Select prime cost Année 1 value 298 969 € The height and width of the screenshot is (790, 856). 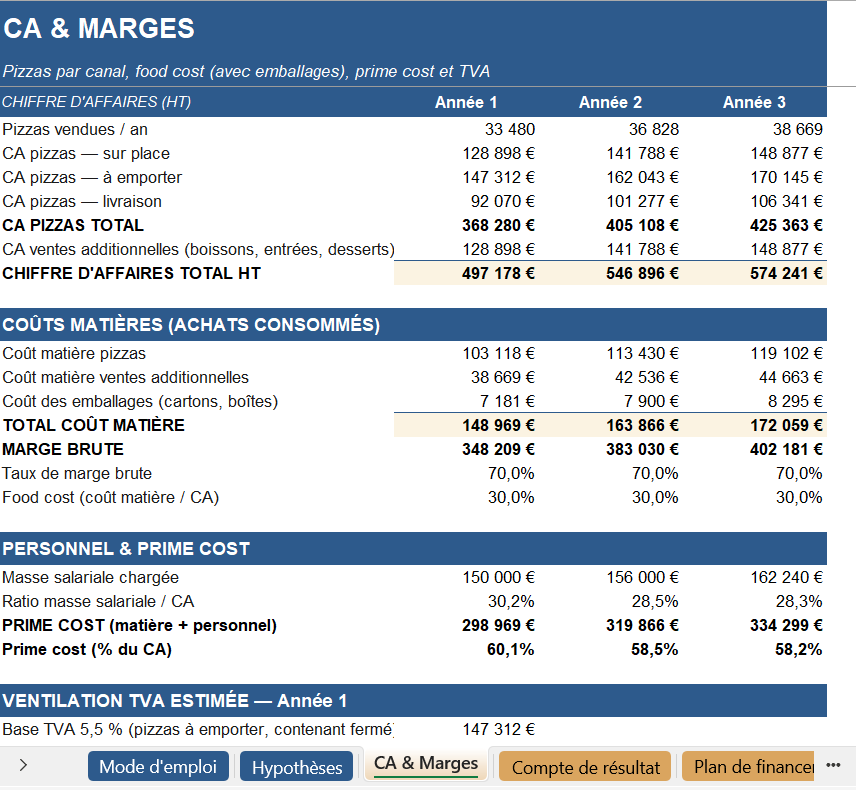[x=498, y=625]
